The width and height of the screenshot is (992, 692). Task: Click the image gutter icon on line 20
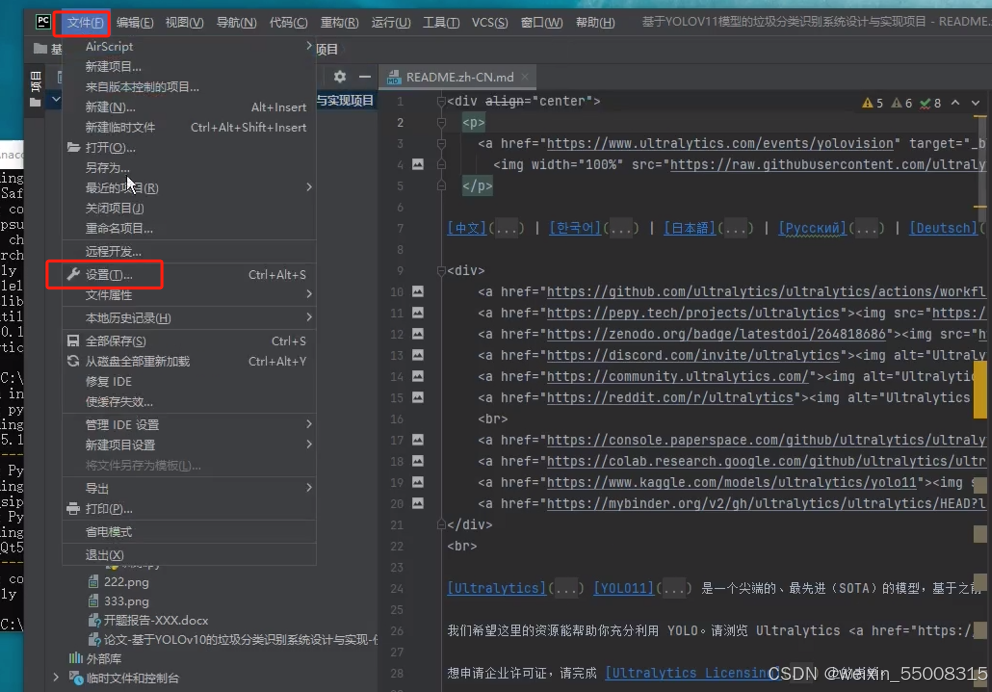coord(418,504)
